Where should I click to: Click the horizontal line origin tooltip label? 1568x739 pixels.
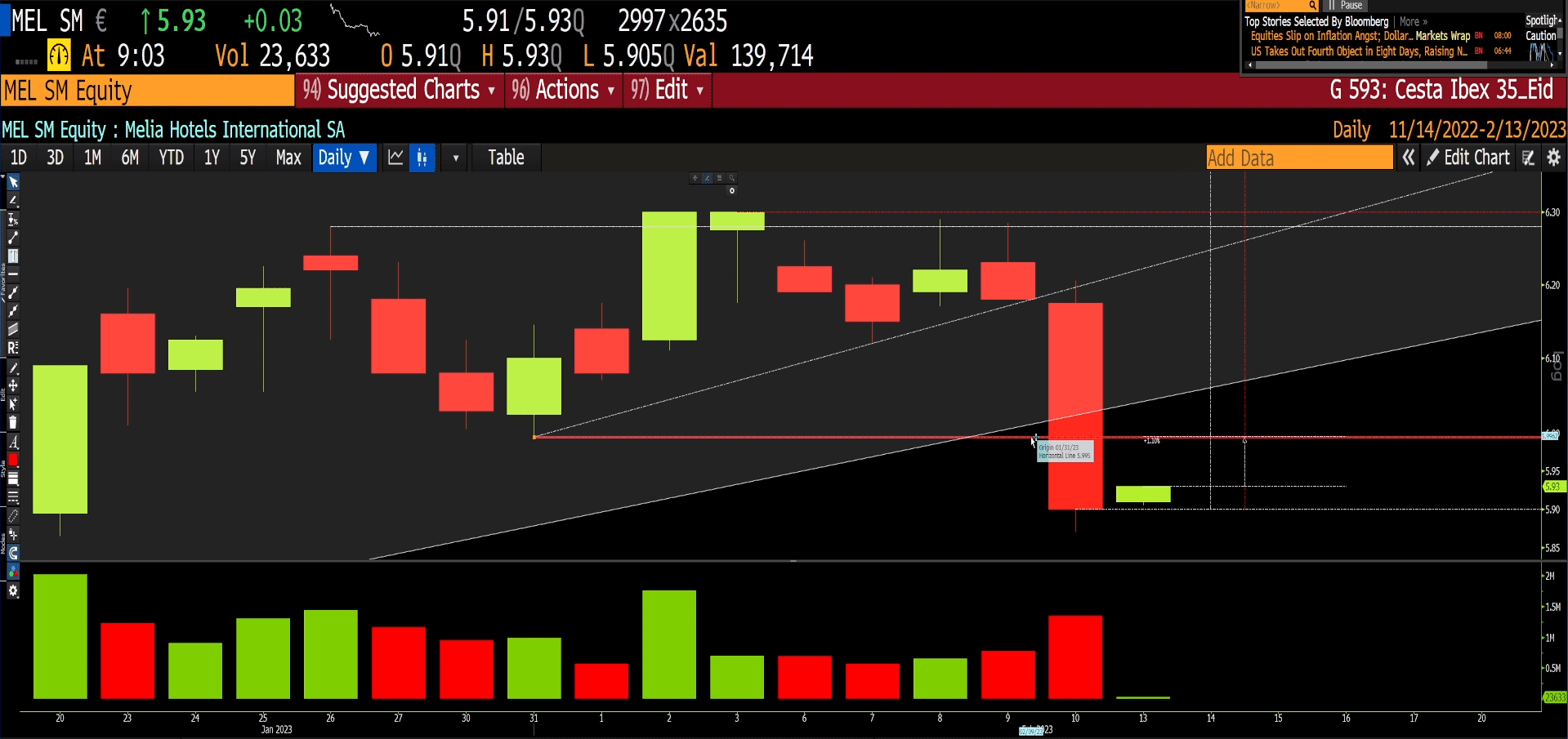click(1065, 452)
